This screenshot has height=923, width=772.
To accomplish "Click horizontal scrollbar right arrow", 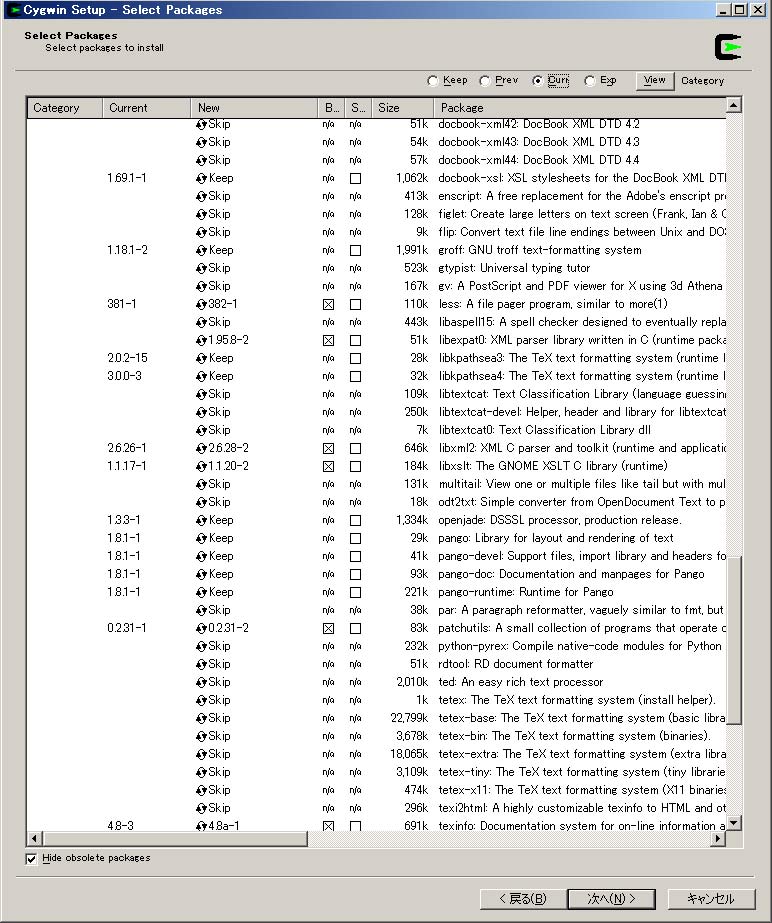I will click(x=718, y=838).
